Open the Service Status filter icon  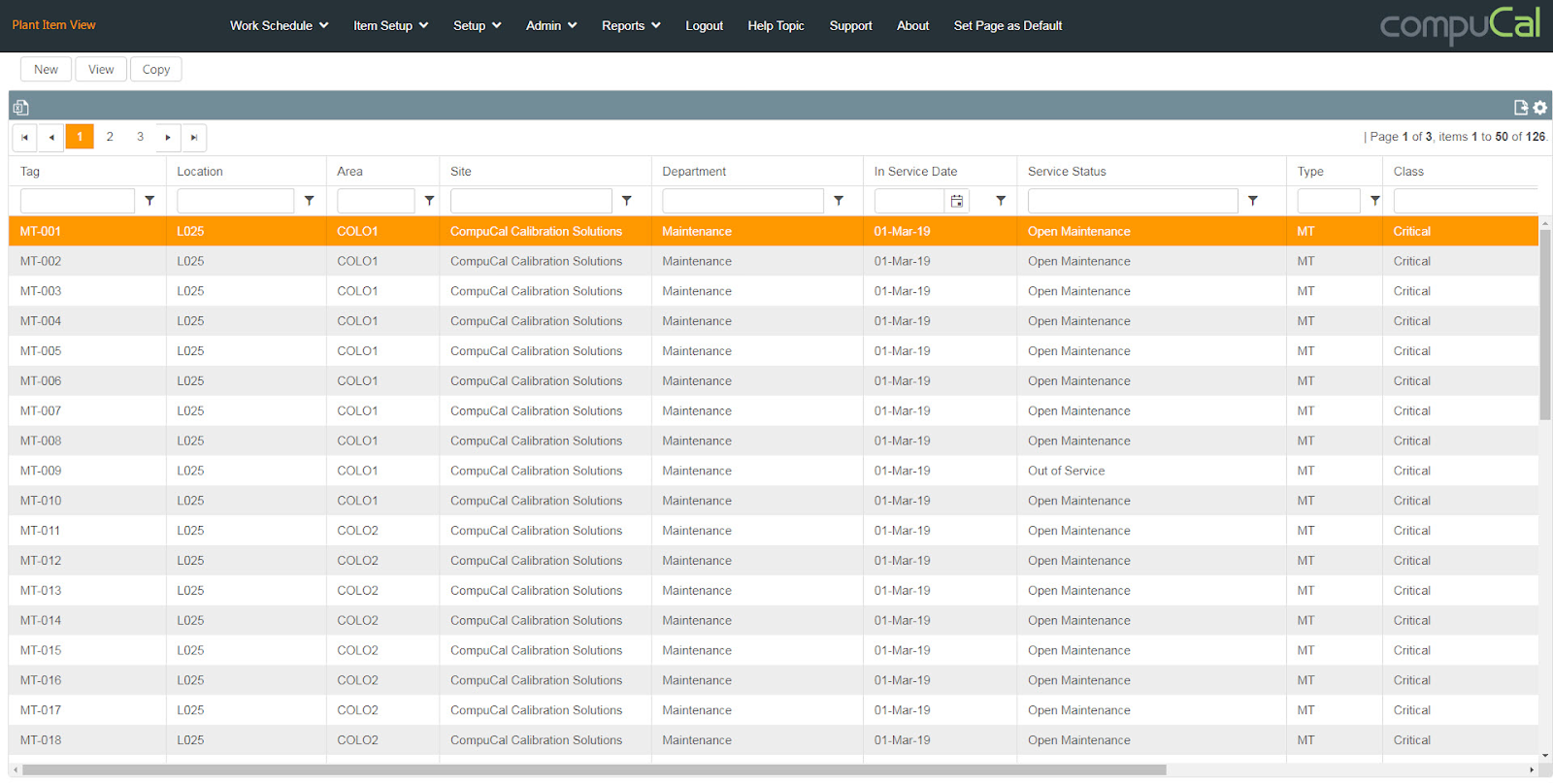(x=1253, y=201)
